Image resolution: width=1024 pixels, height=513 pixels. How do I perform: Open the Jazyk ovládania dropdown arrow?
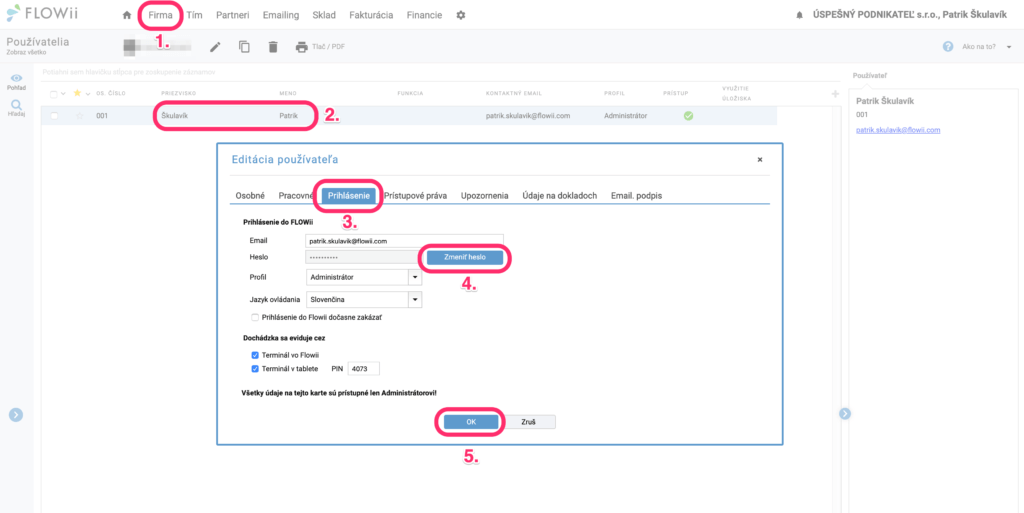pos(415,300)
